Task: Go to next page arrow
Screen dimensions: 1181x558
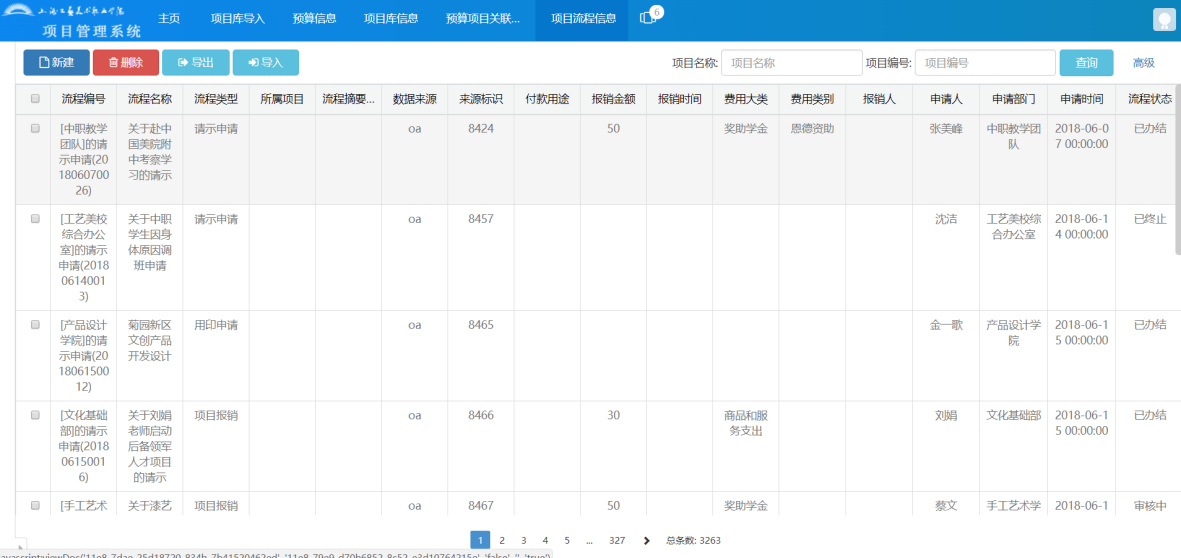Action: (646, 540)
